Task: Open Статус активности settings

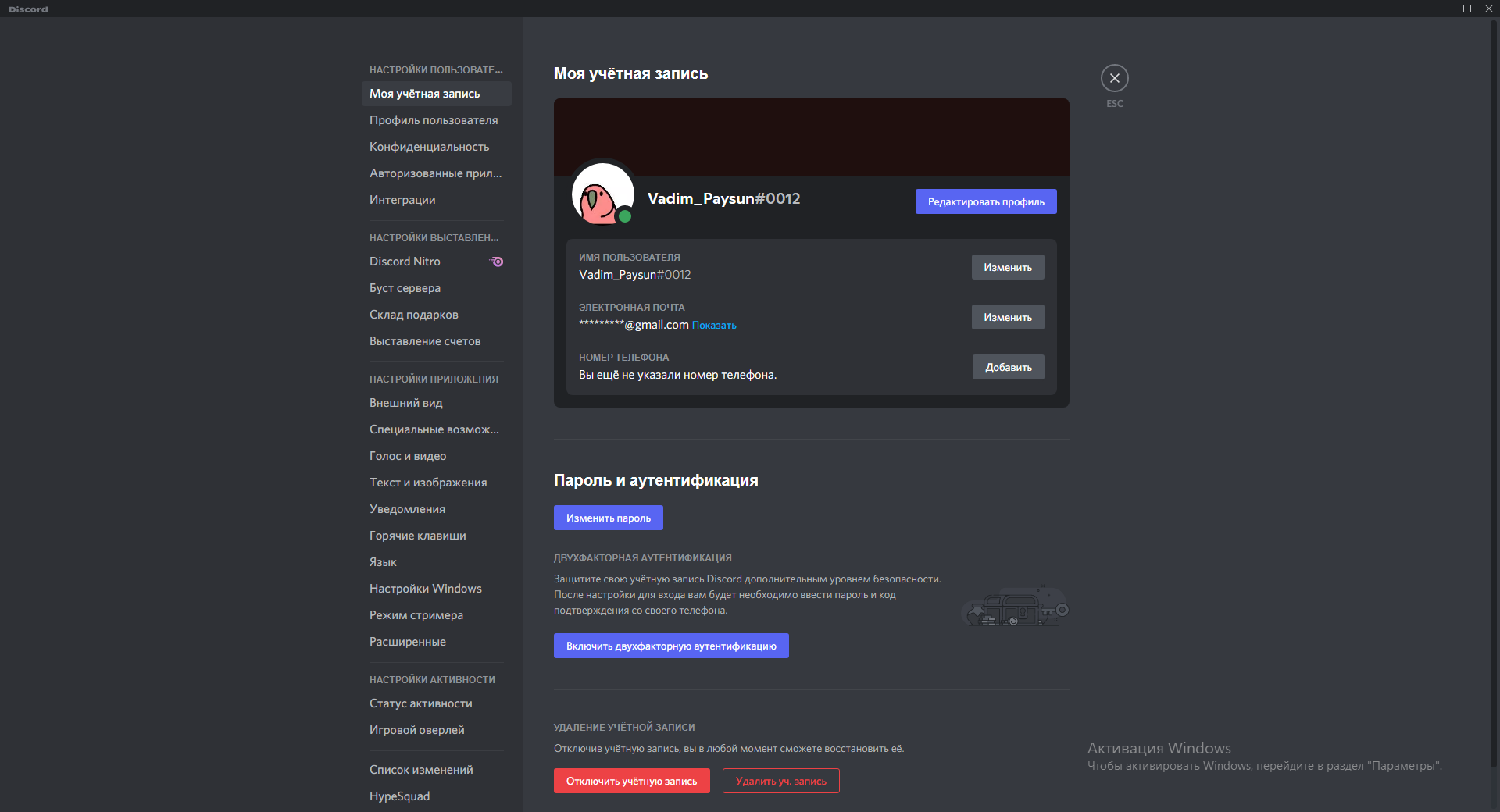Action: pos(436,703)
